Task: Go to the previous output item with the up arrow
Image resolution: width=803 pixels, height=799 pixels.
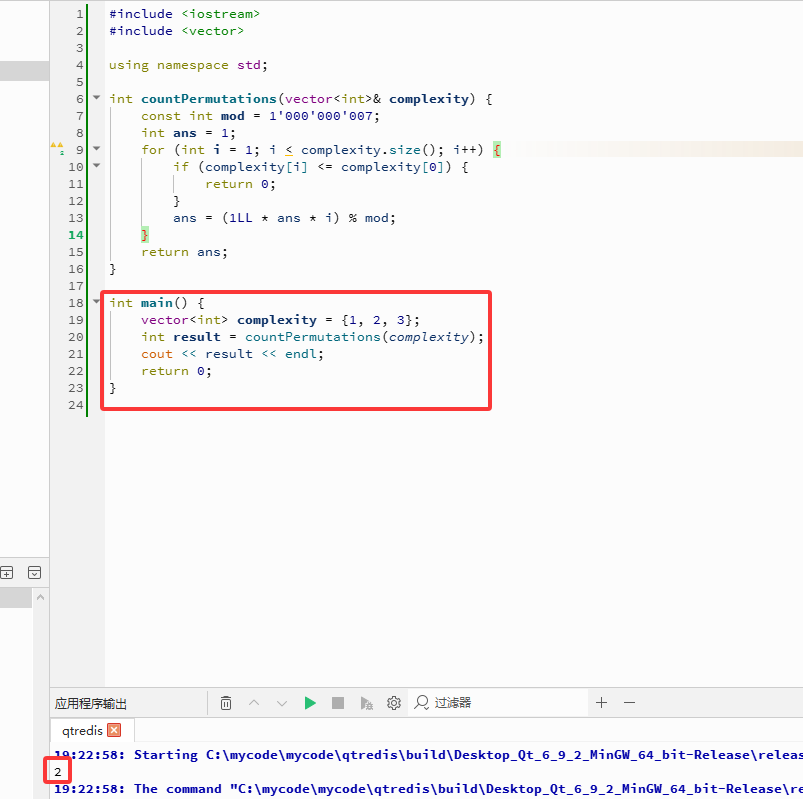Action: 254,703
